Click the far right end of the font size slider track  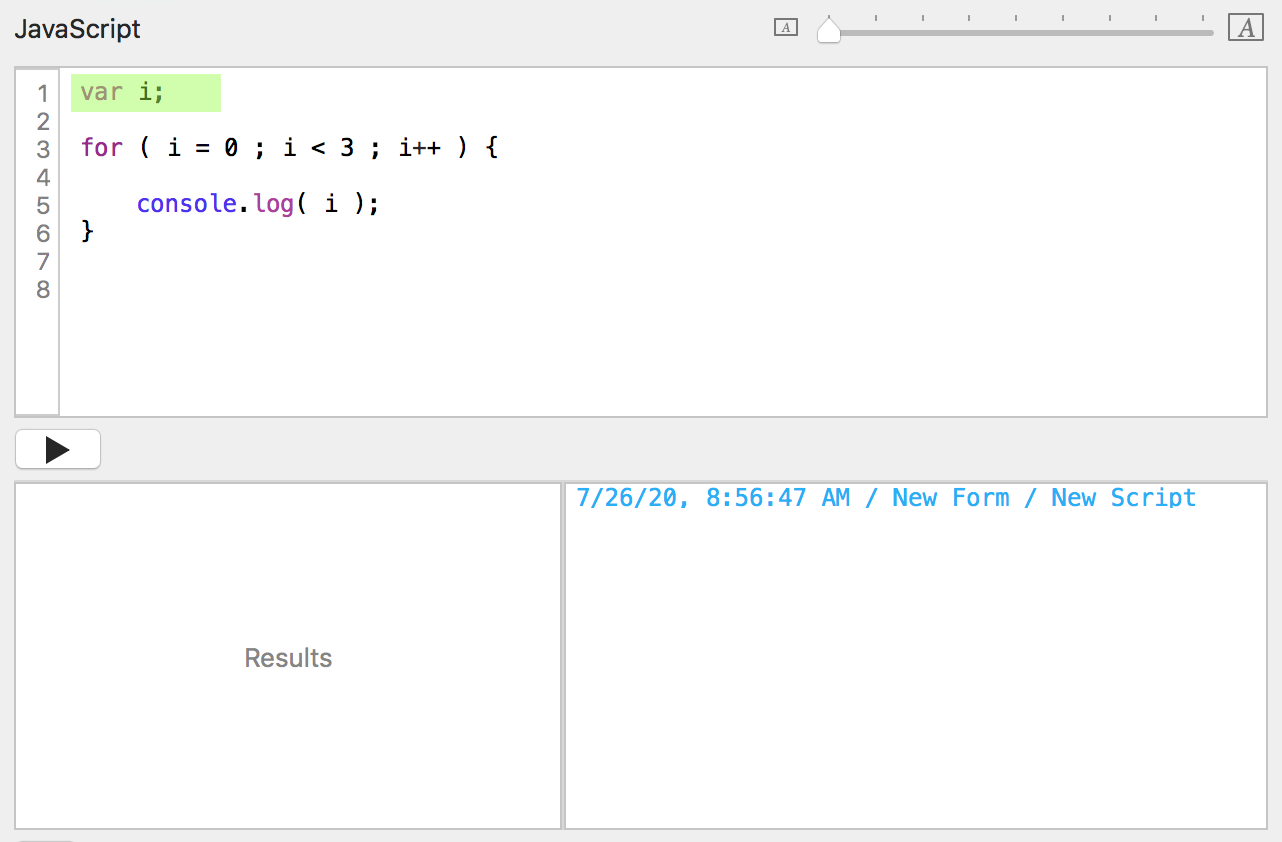click(x=1210, y=32)
